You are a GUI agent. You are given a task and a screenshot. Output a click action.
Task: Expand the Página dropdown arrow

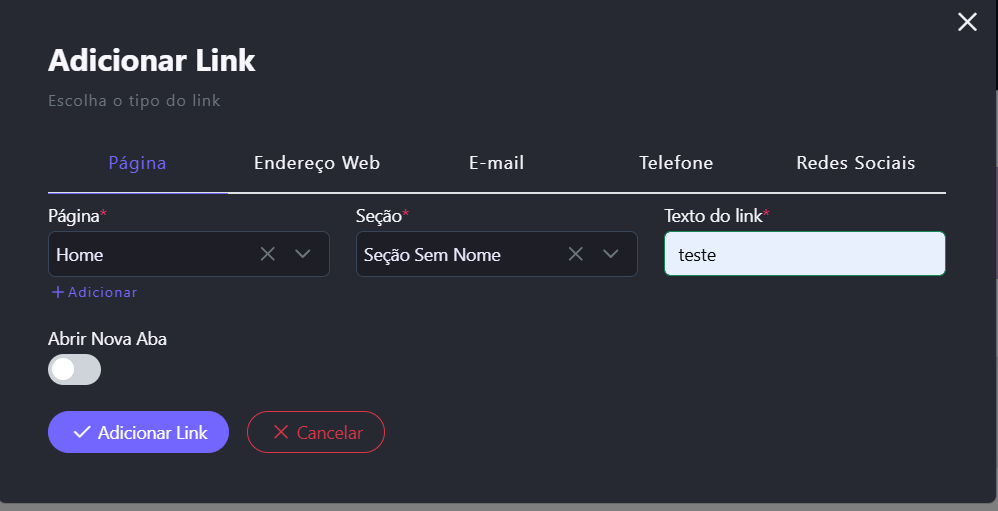(303, 254)
